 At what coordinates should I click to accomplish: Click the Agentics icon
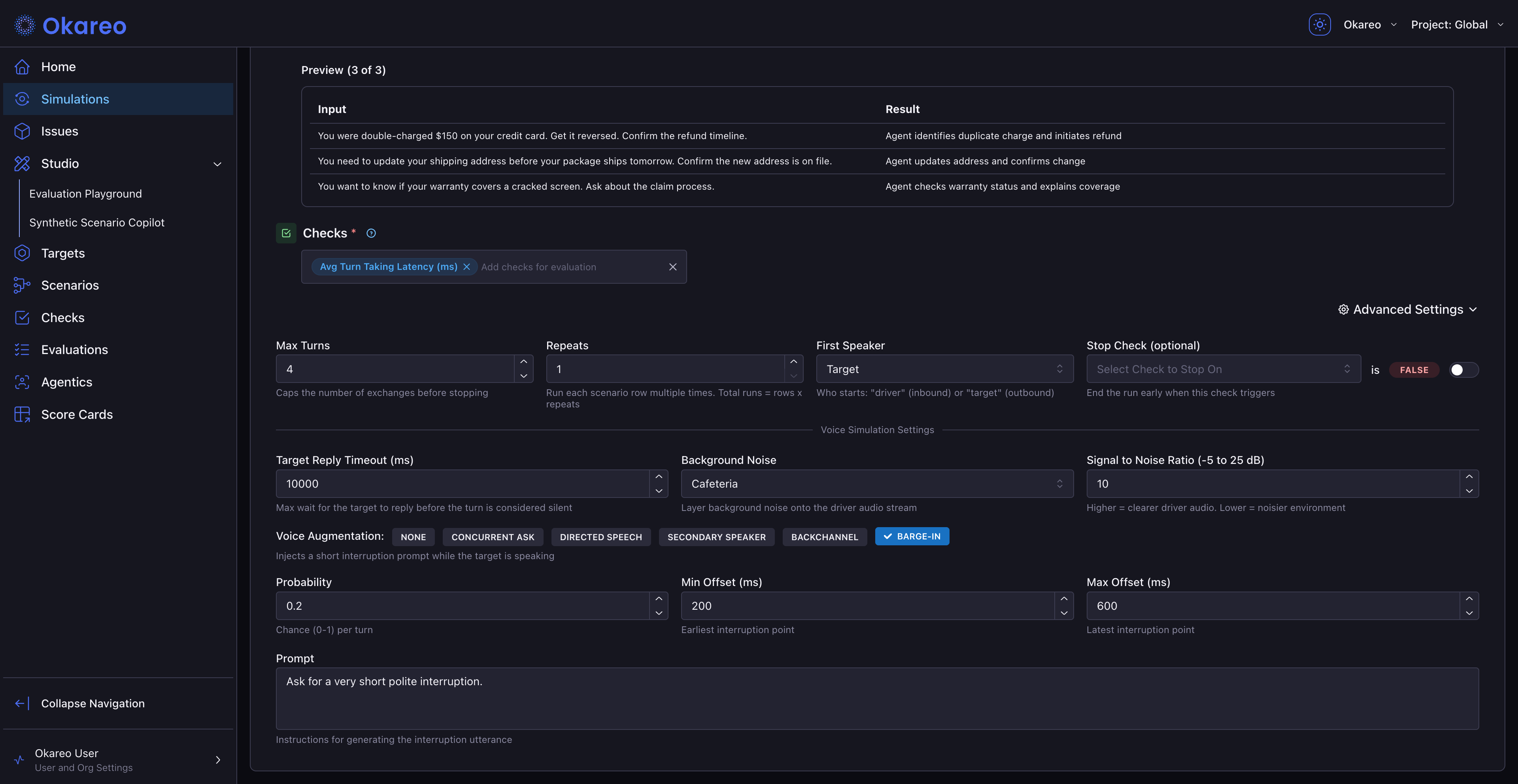click(x=23, y=382)
